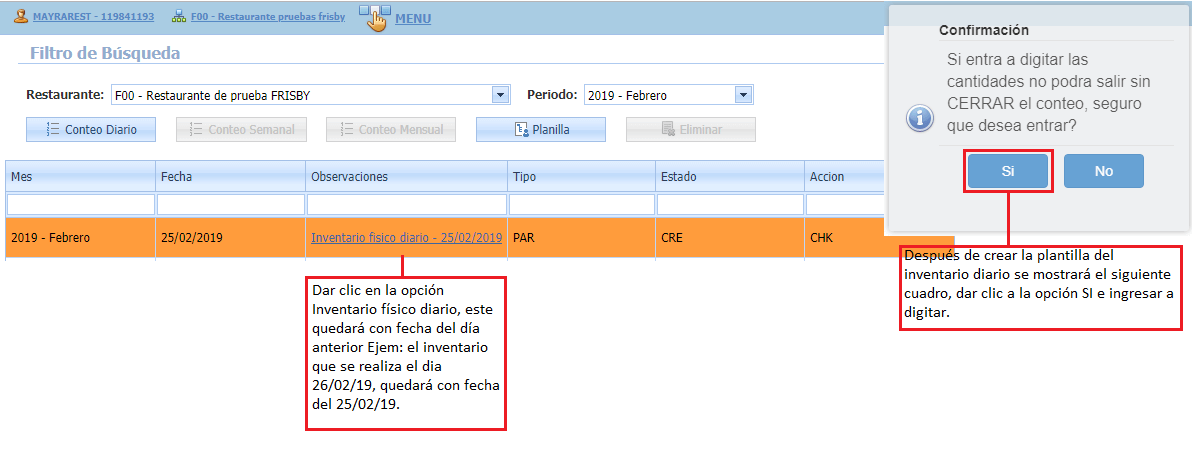Click the Filtro de Búsqueda heading
The image size is (1192, 461).
coord(105,53)
